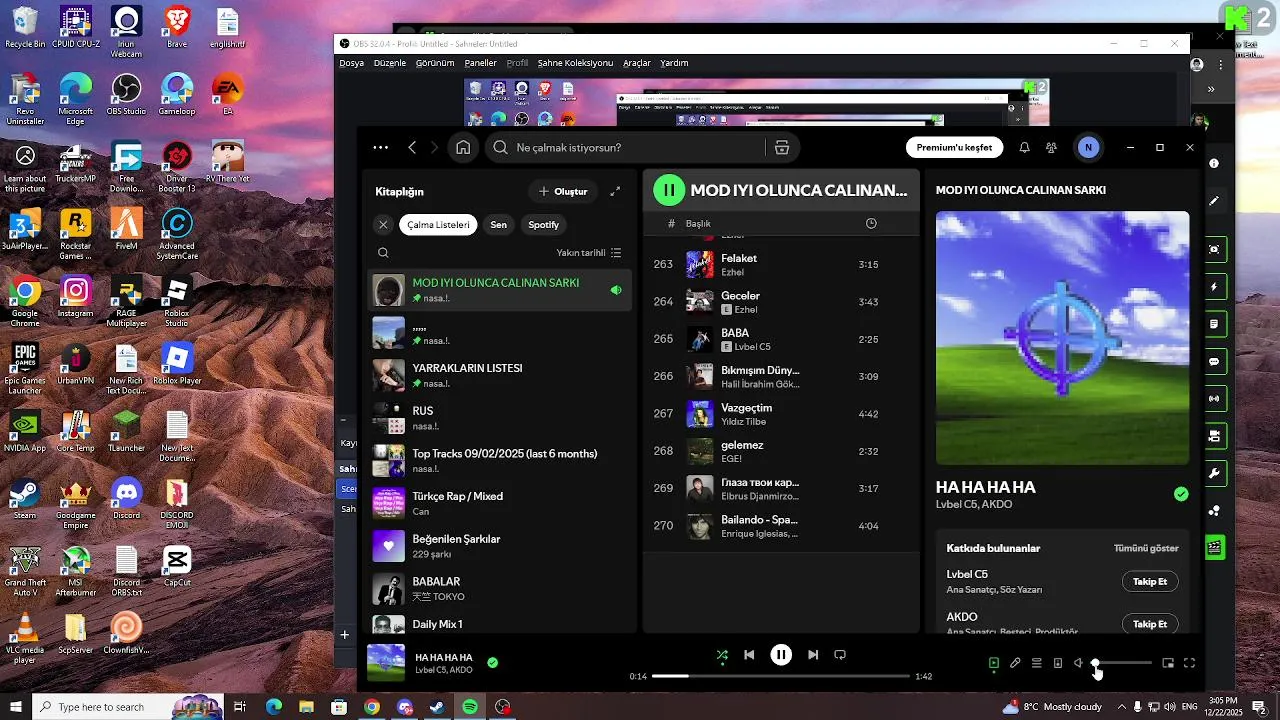Open Spotify Home page
The image size is (1280, 720).
pyautogui.click(x=463, y=147)
